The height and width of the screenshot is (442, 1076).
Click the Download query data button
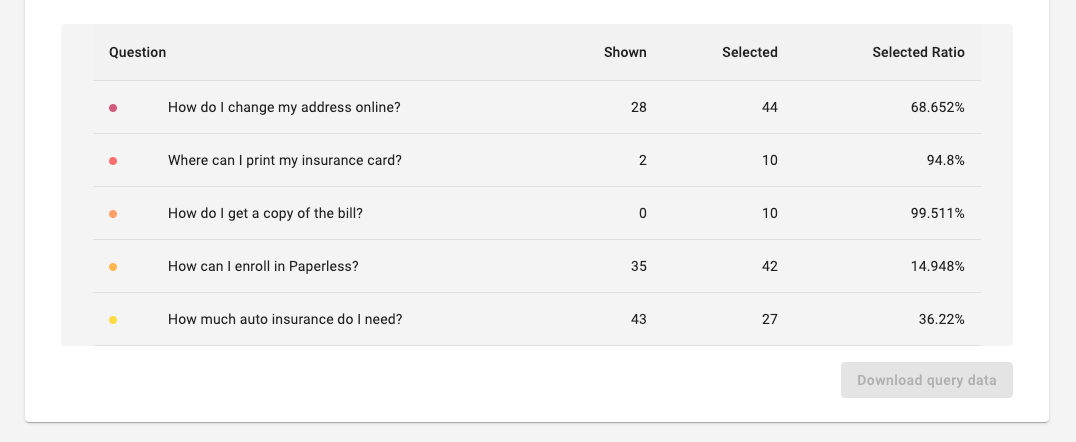coord(926,380)
